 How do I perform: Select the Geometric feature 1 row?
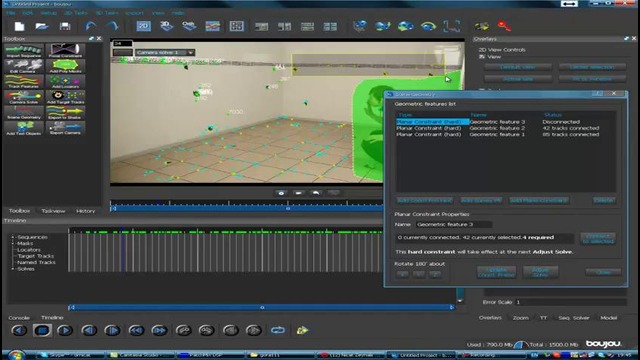tap(505, 134)
